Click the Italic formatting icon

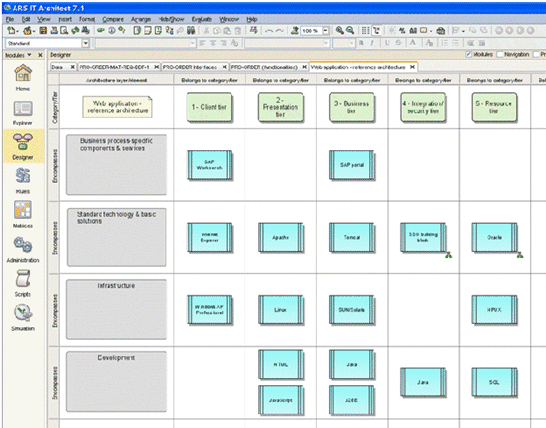[372, 43]
